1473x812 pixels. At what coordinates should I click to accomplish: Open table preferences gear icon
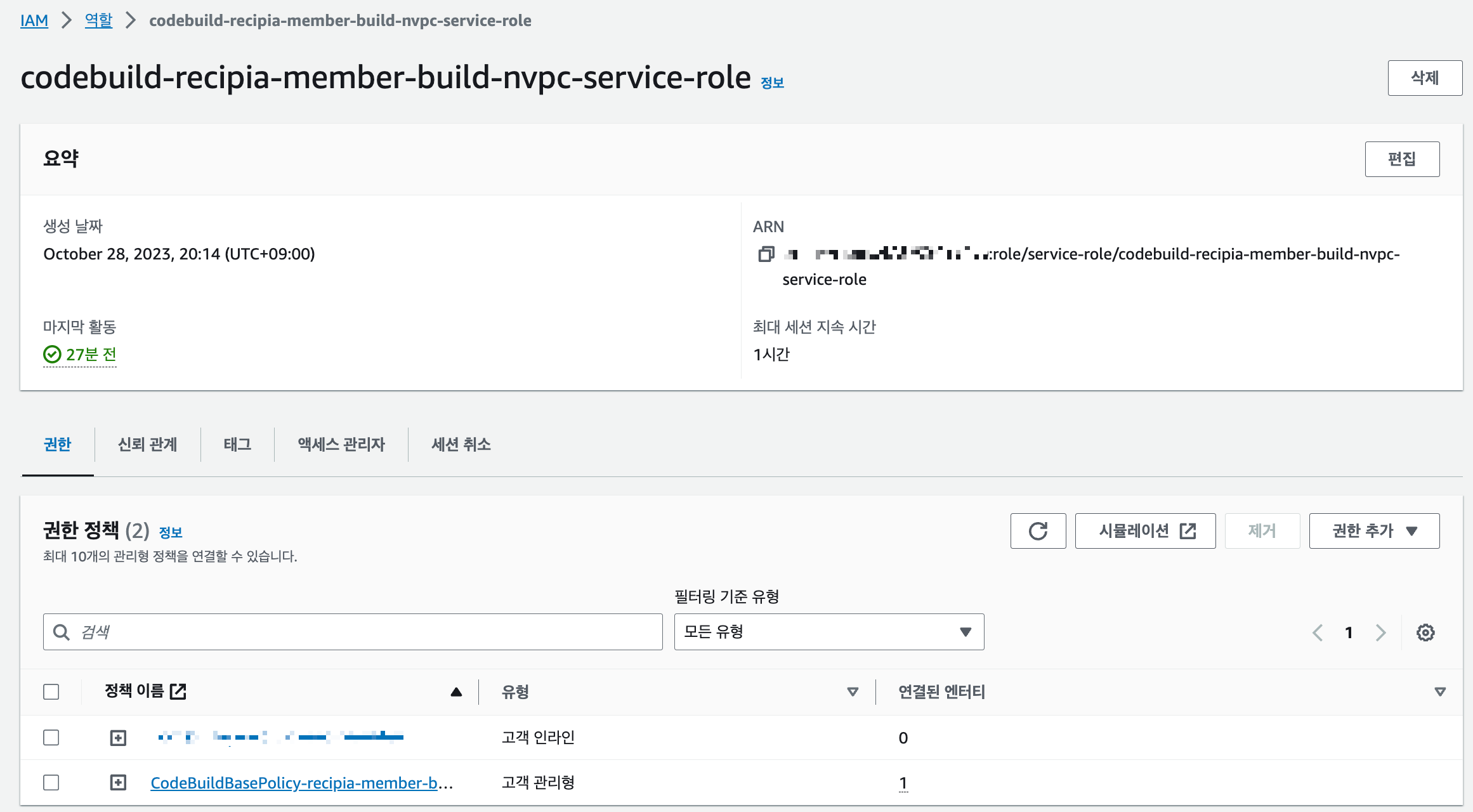click(1425, 632)
